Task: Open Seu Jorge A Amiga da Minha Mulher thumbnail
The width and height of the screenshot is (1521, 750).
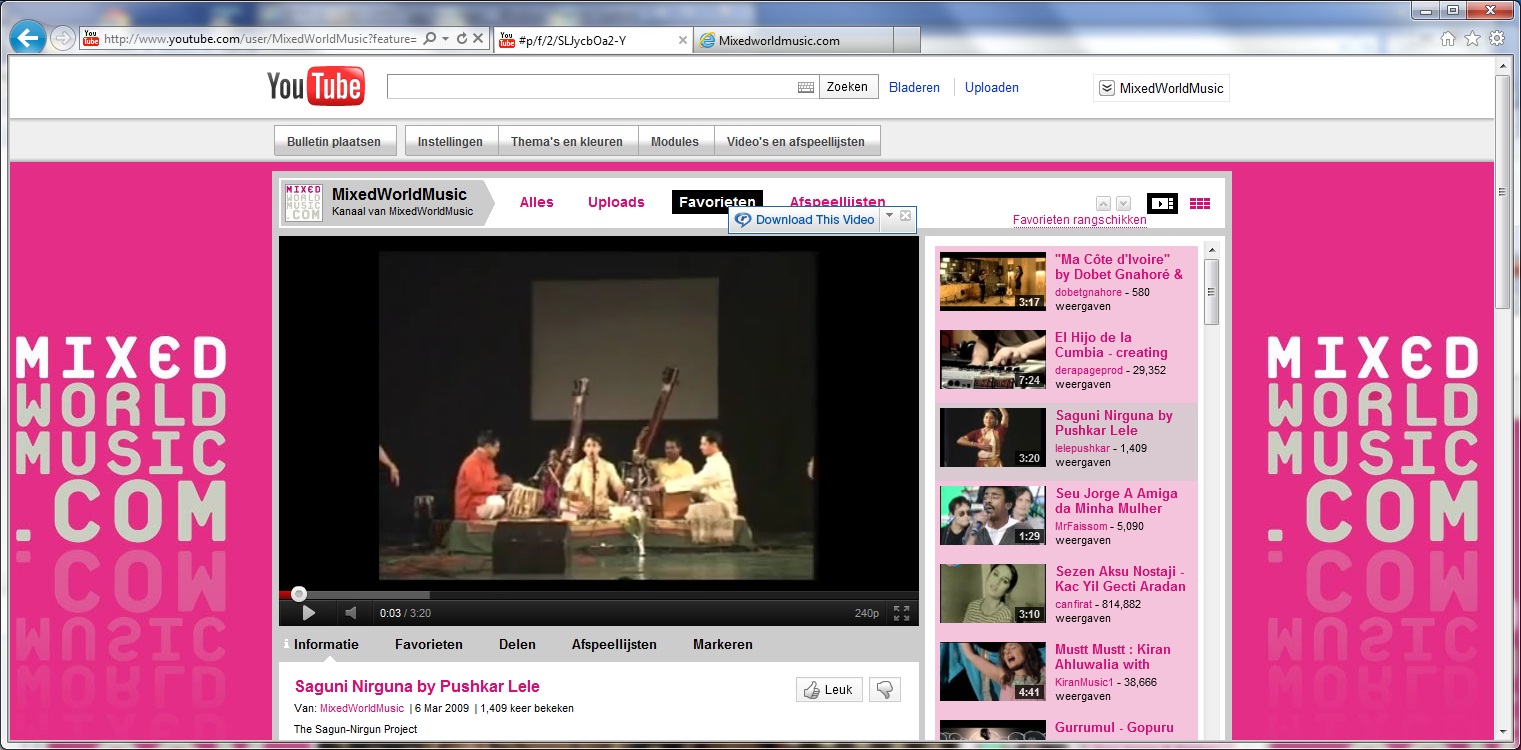Action: 993,516
